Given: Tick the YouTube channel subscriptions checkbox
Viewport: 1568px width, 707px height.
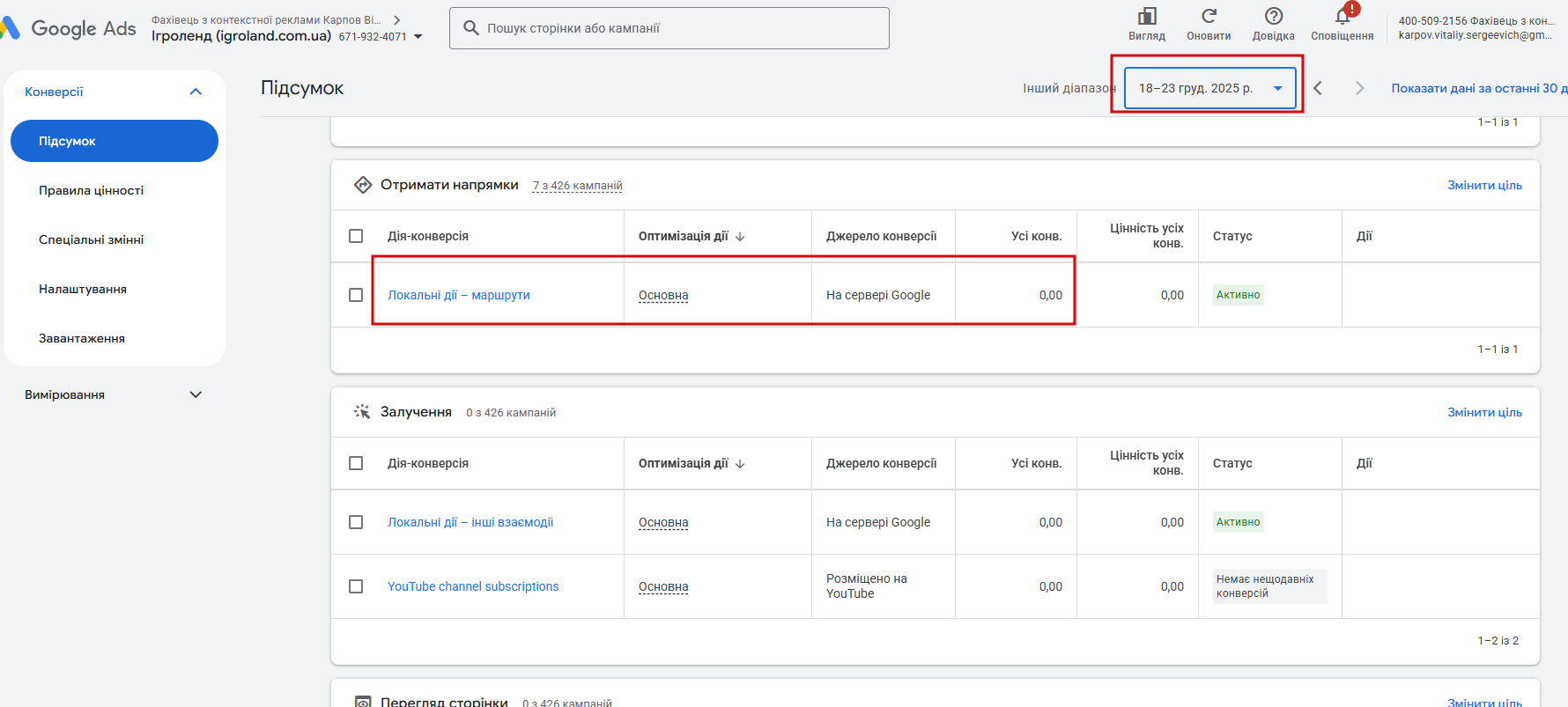Looking at the screenshot, I should click(356, 586).
